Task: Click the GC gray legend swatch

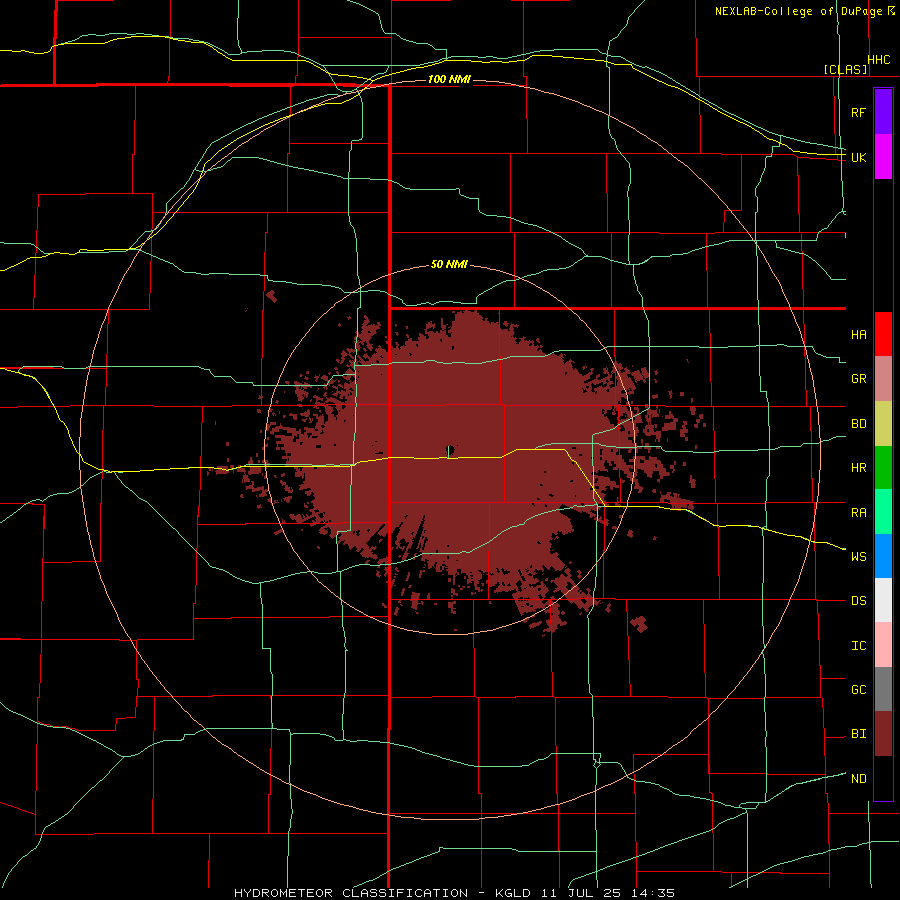Action: pyautogui.click(x=883, y=689)
